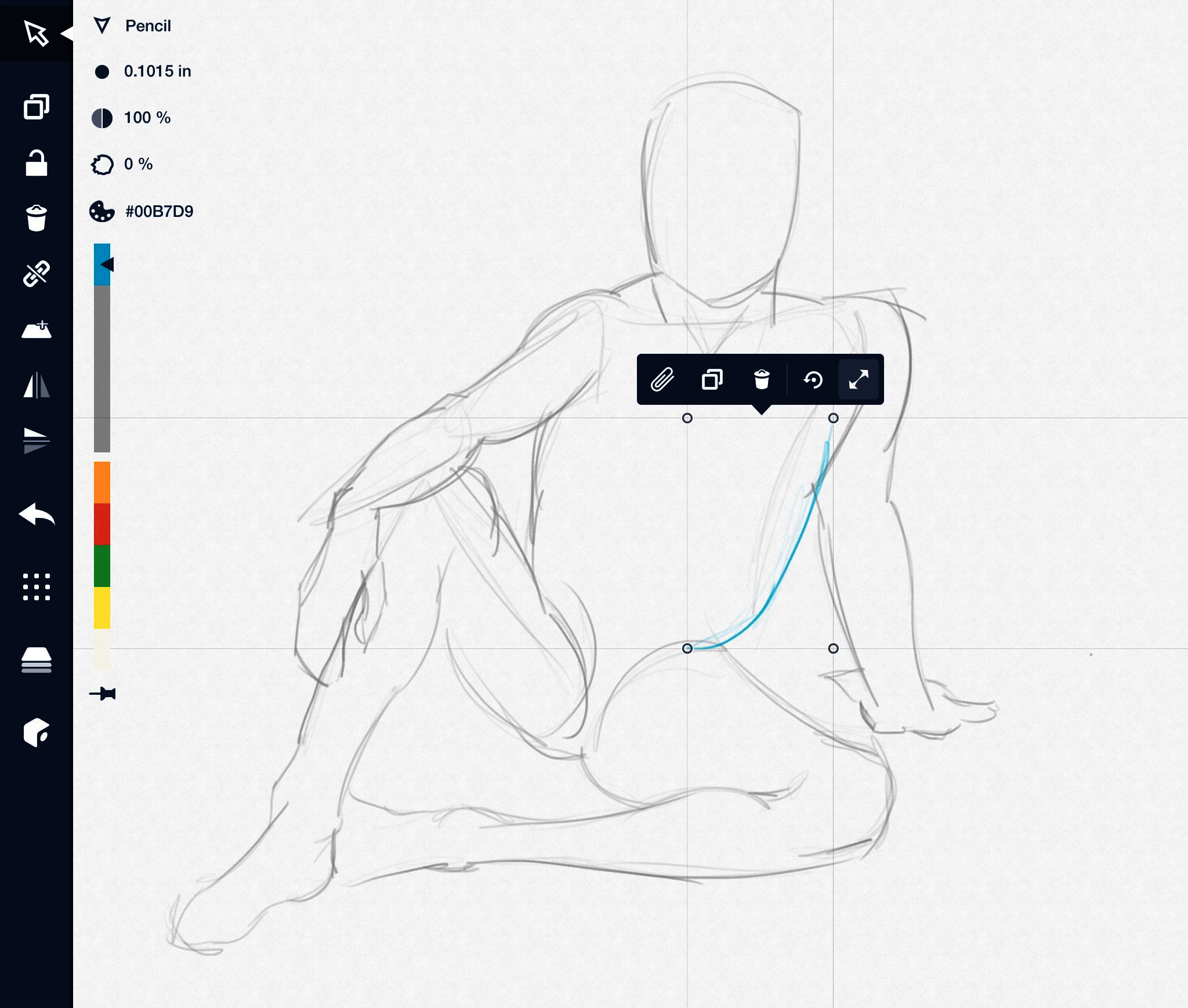Select the blue color swatch

pyautogui.click(x=102, y=264)
